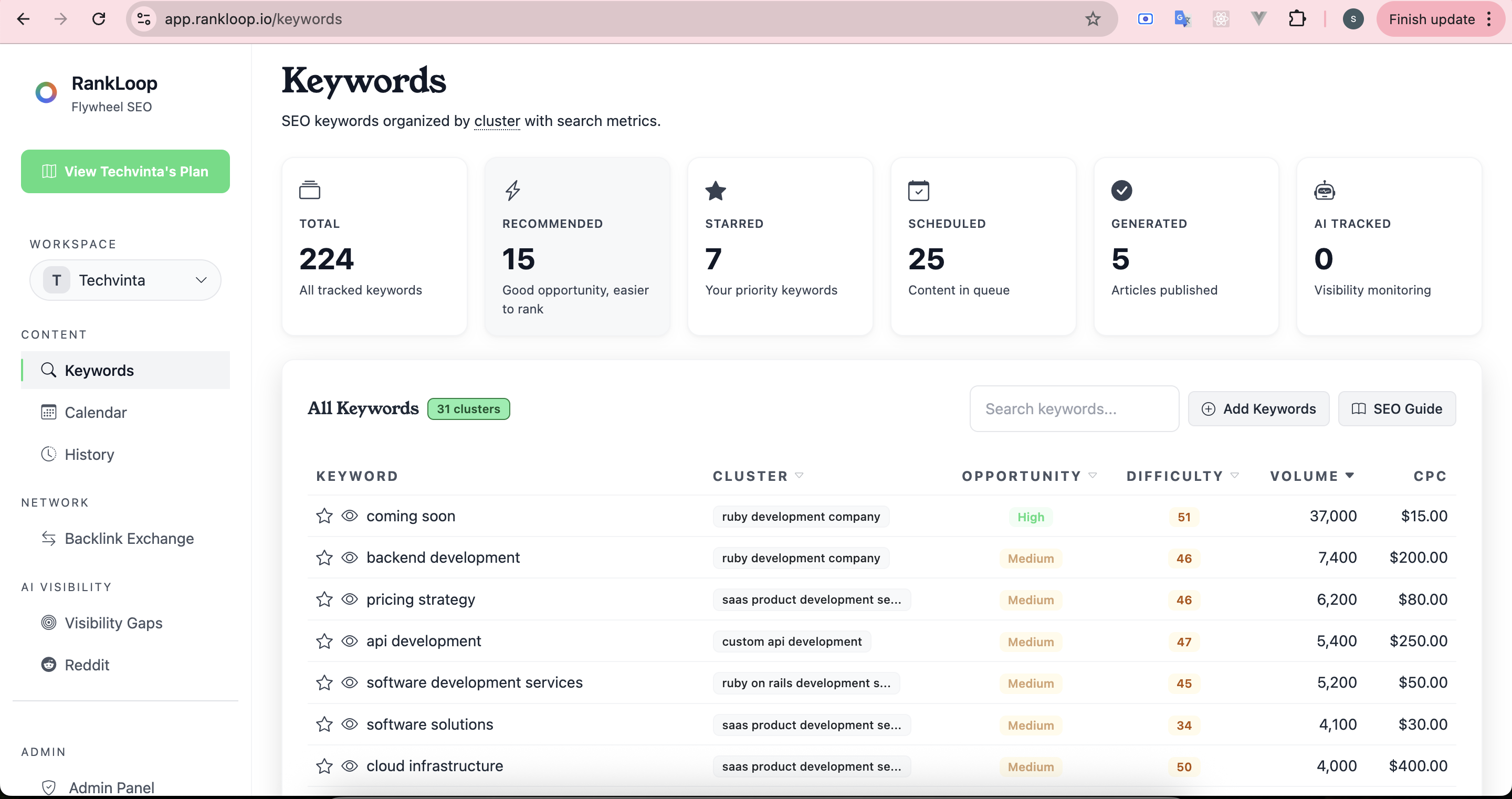This screenshot has height=799, width=1512.
Task: Click the RankLoop logo icon
Action: pos(46,92)
